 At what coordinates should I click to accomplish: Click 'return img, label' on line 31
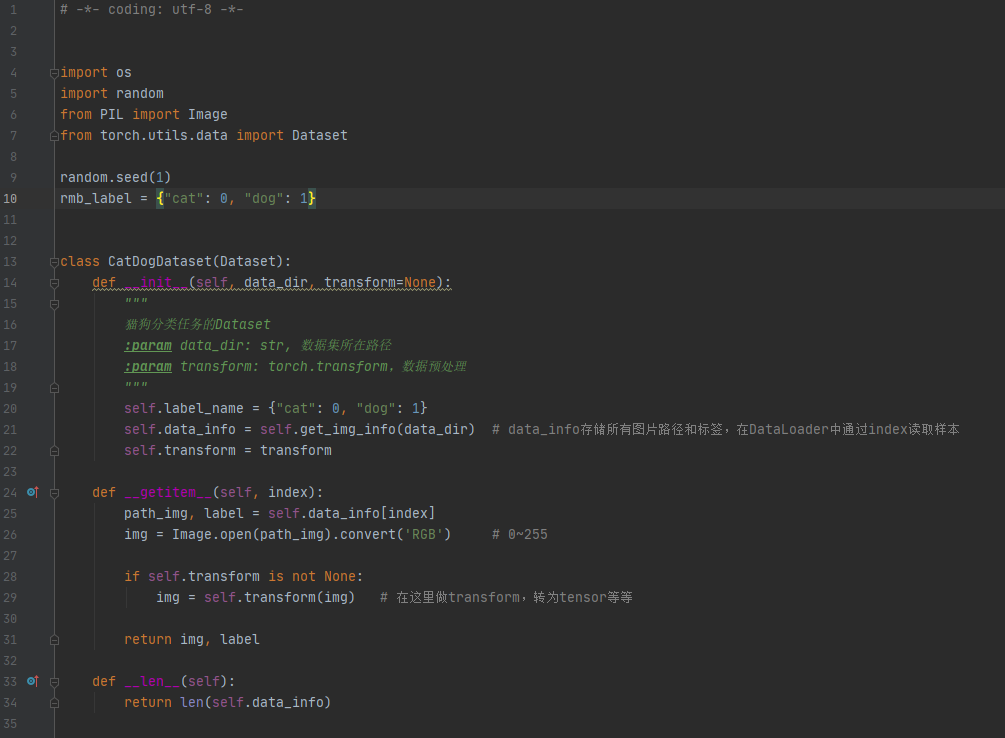(x=192, y=640)
